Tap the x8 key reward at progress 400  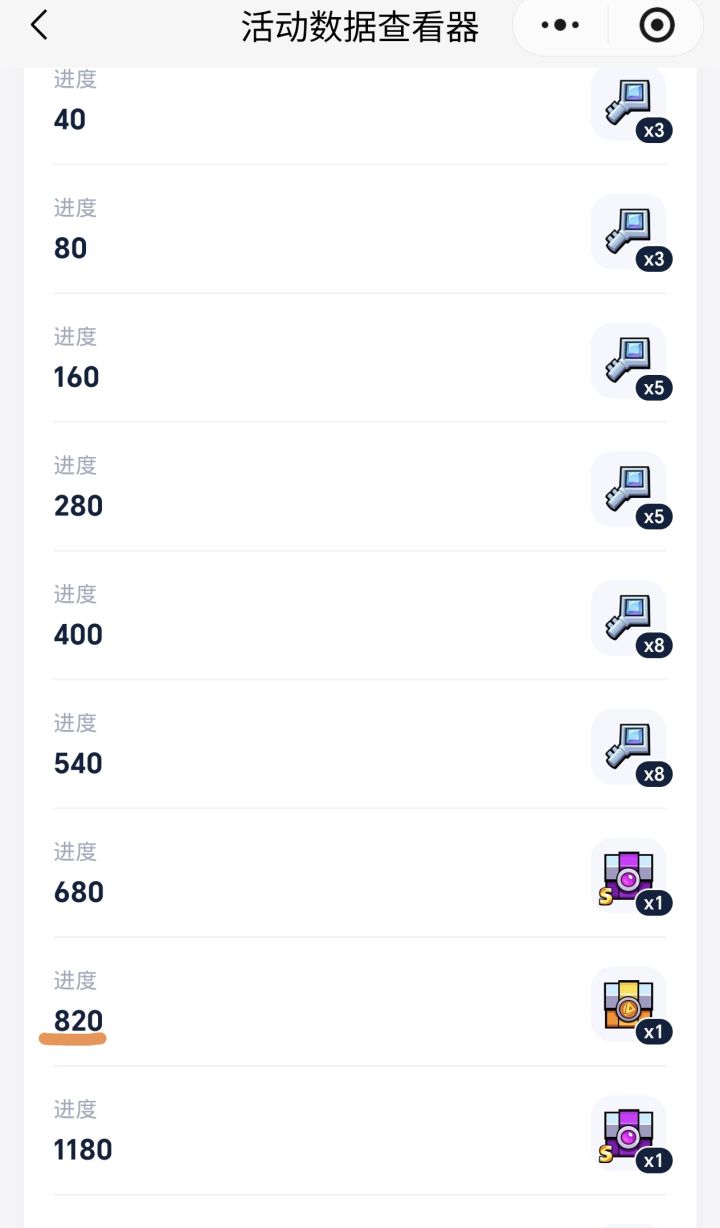629,619
